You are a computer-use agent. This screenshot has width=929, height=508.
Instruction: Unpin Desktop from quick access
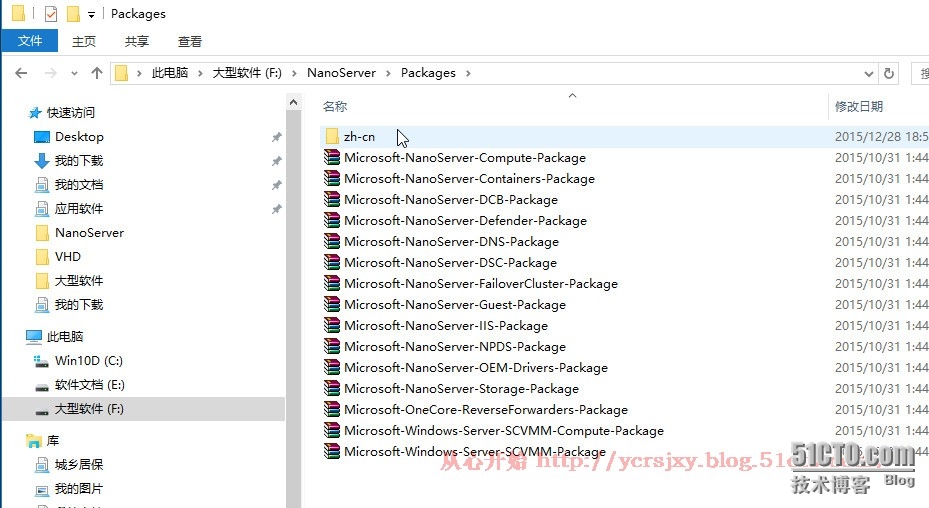coord(277,137)
